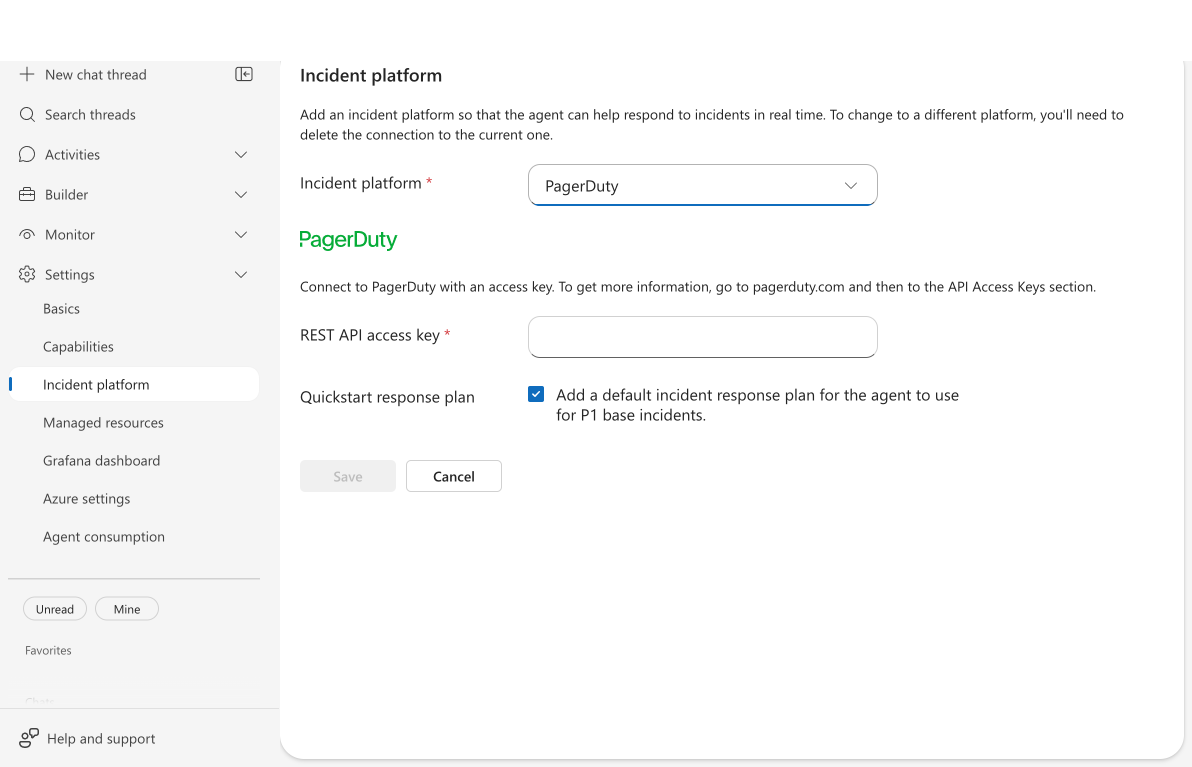Open Capabilities settings page
Image resolution: width=1192 pixels, height=767 pixels.
coord(78,347)
